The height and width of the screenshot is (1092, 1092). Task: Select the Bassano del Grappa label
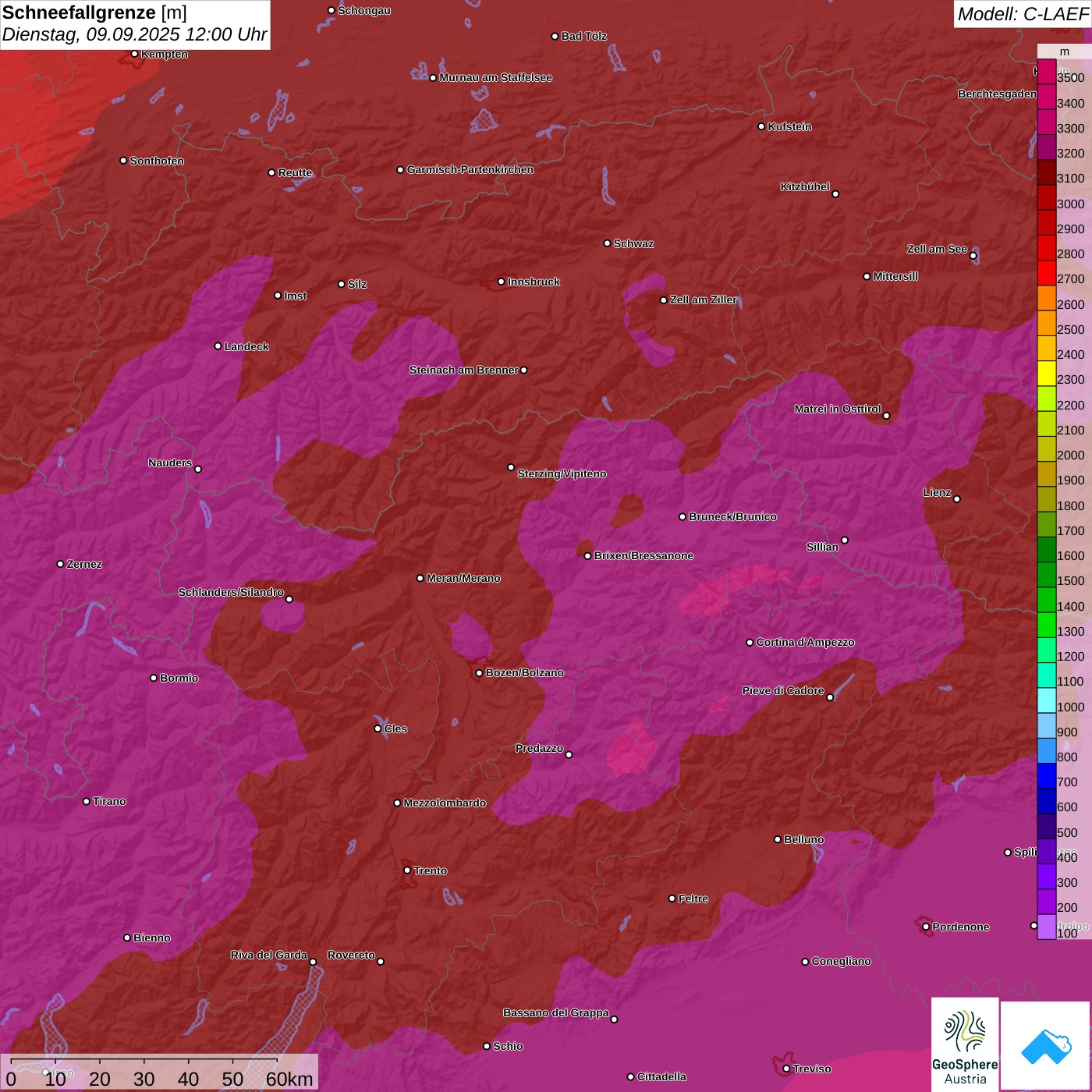pos(556,1012)
